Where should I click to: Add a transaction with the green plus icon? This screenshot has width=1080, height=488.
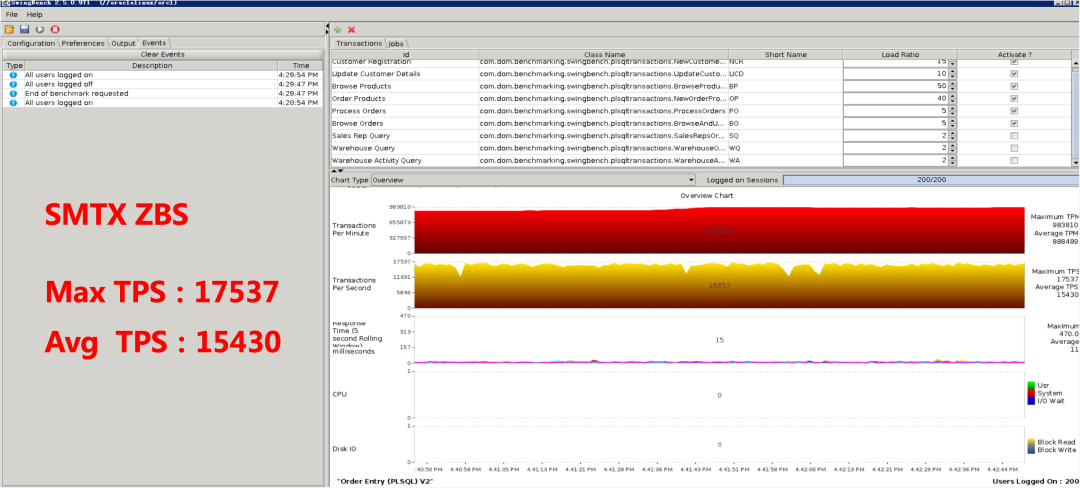click(x=338, y=30)
